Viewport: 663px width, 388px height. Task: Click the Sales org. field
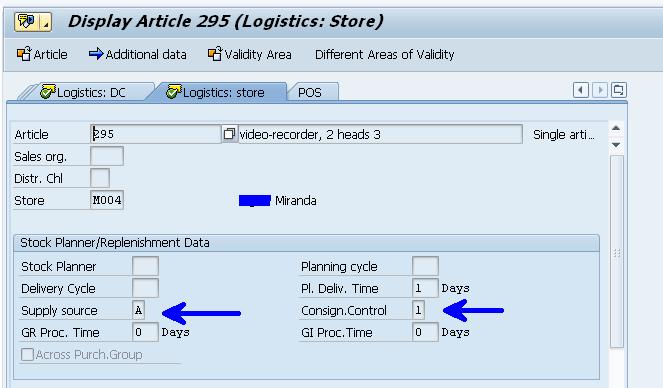point(107,156)
